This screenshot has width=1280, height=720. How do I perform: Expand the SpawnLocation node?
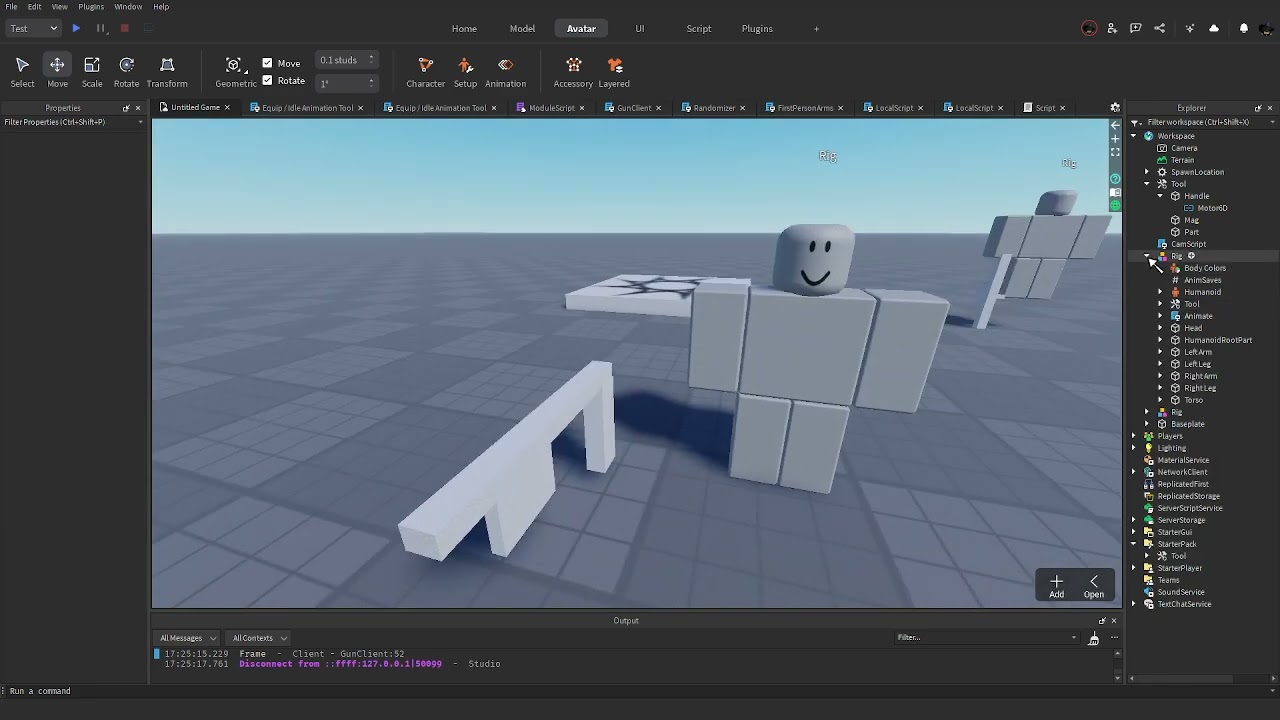click(x=1147, y=172)
